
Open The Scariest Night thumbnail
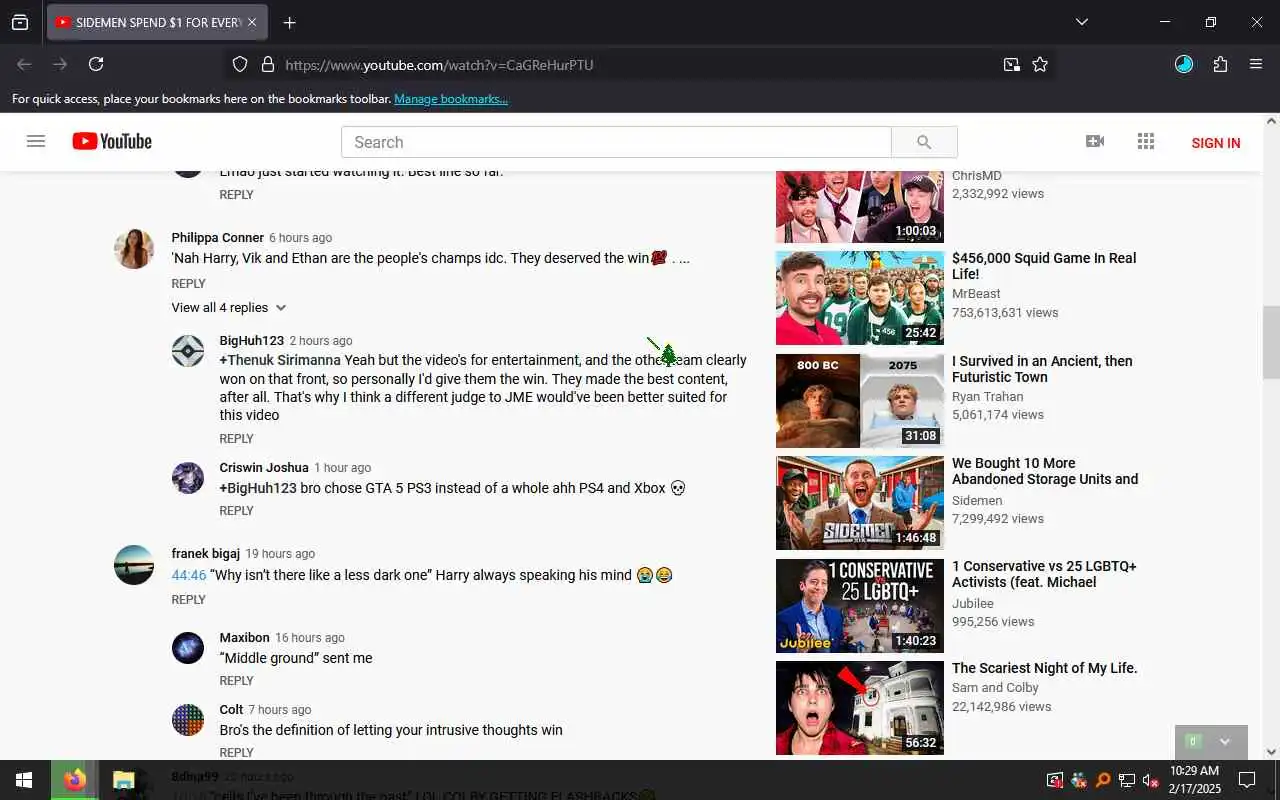(860, 708)
